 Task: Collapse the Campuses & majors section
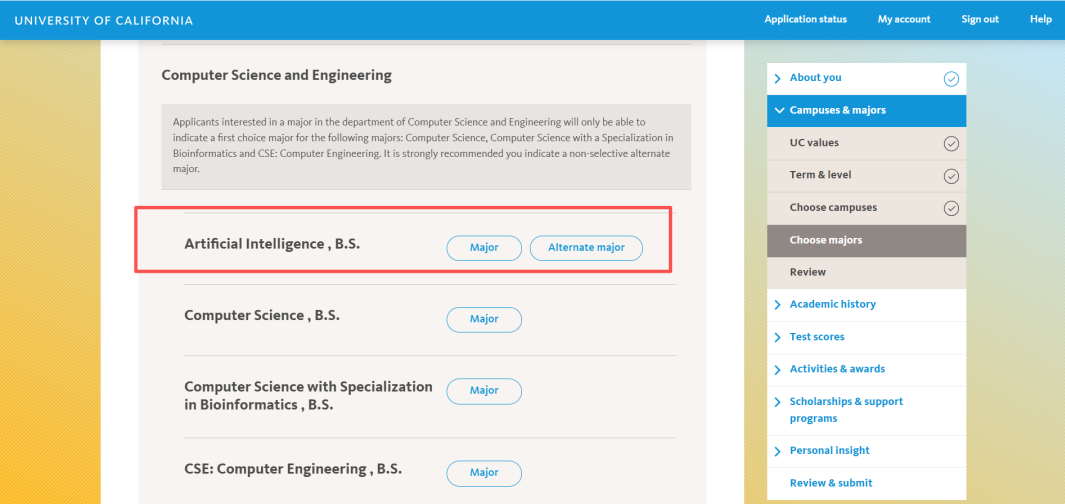pyautogui.click(x=777, y=110)
